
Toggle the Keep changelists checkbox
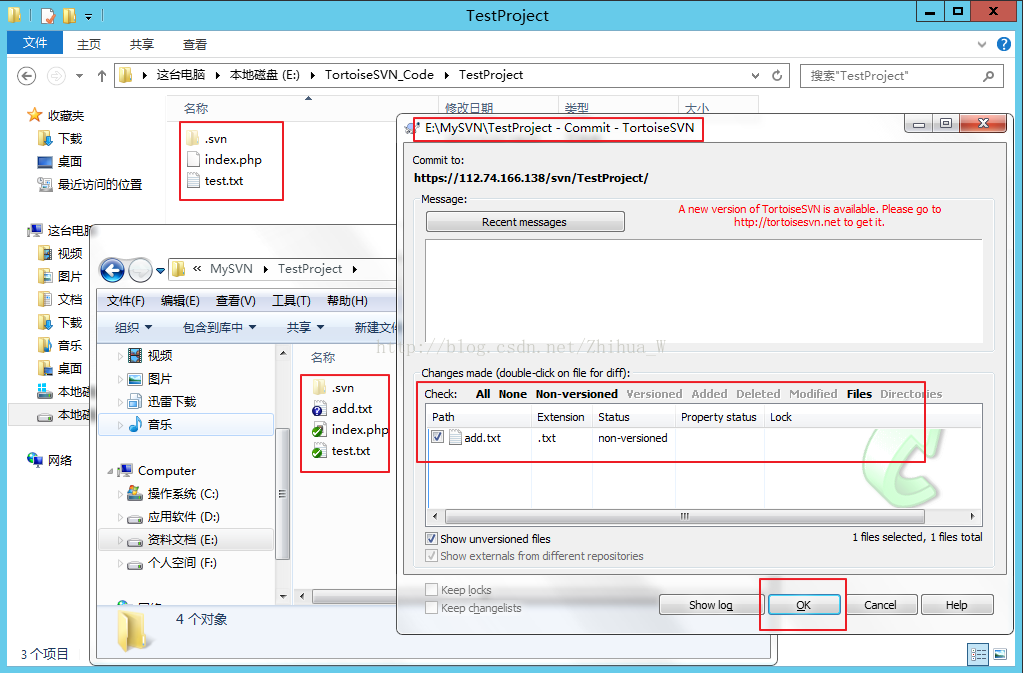431,608
